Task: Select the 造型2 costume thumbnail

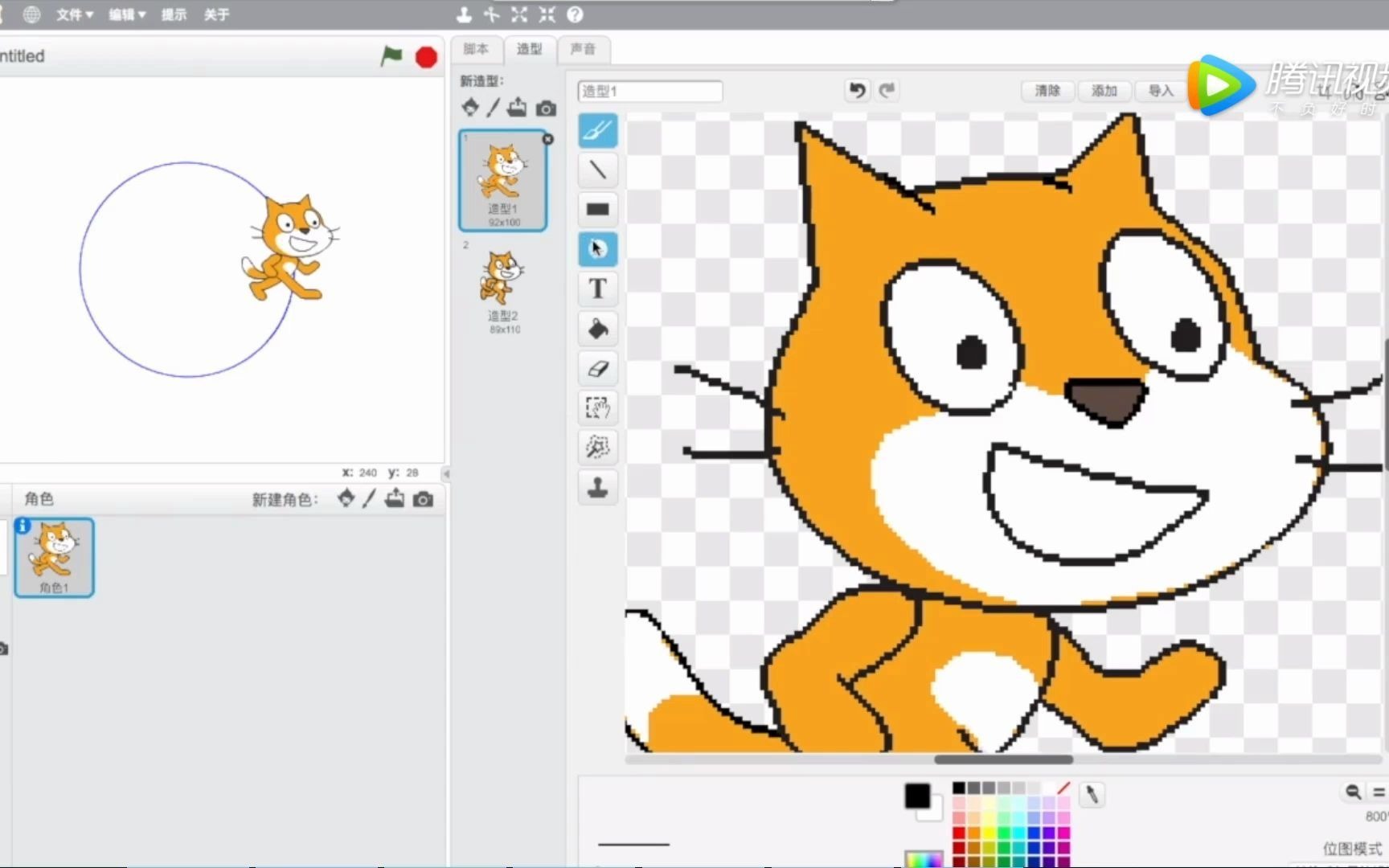Action: (x=503, y=288)
